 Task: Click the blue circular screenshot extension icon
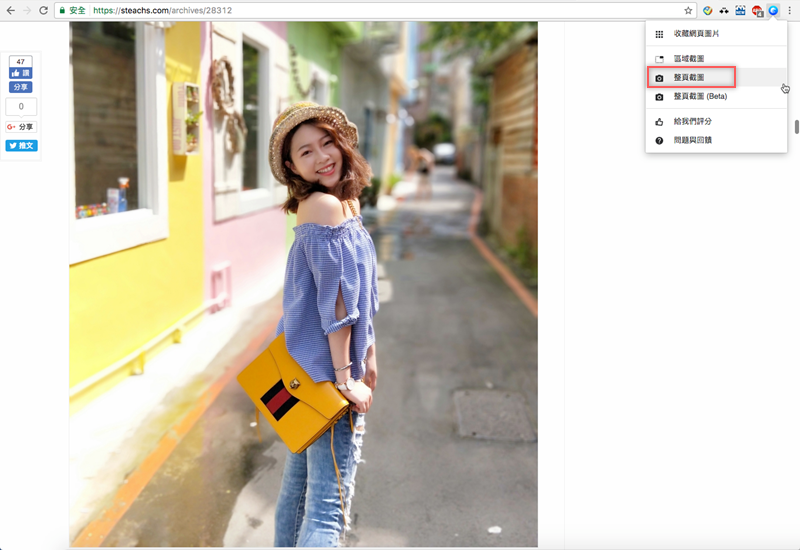773,10
